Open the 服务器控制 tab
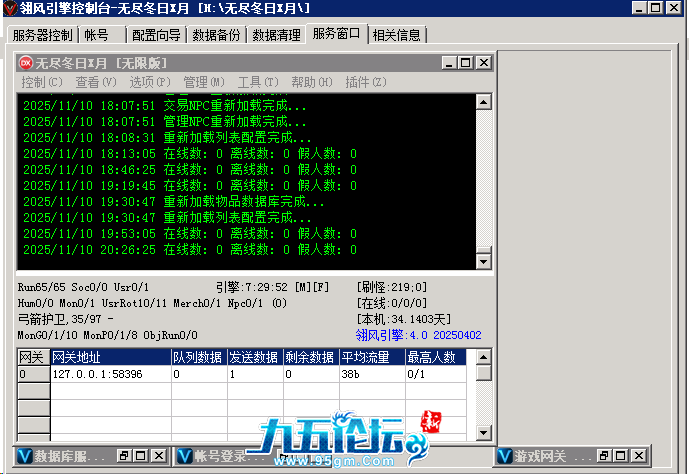Image resolution: width=689 pixels, height=474 pixels. (x=42, y=35)
